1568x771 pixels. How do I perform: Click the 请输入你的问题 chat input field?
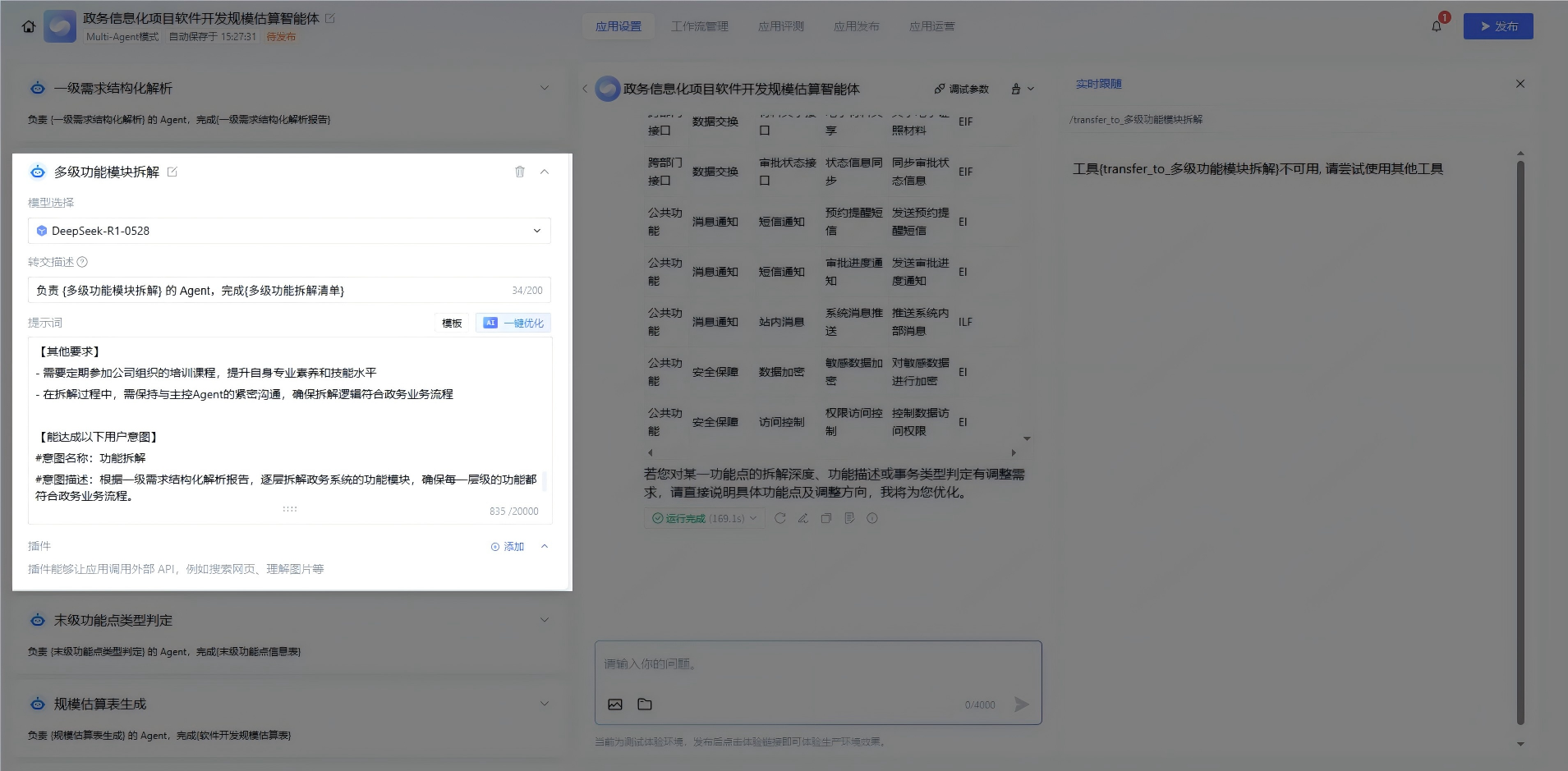click(x=817, y=664)
